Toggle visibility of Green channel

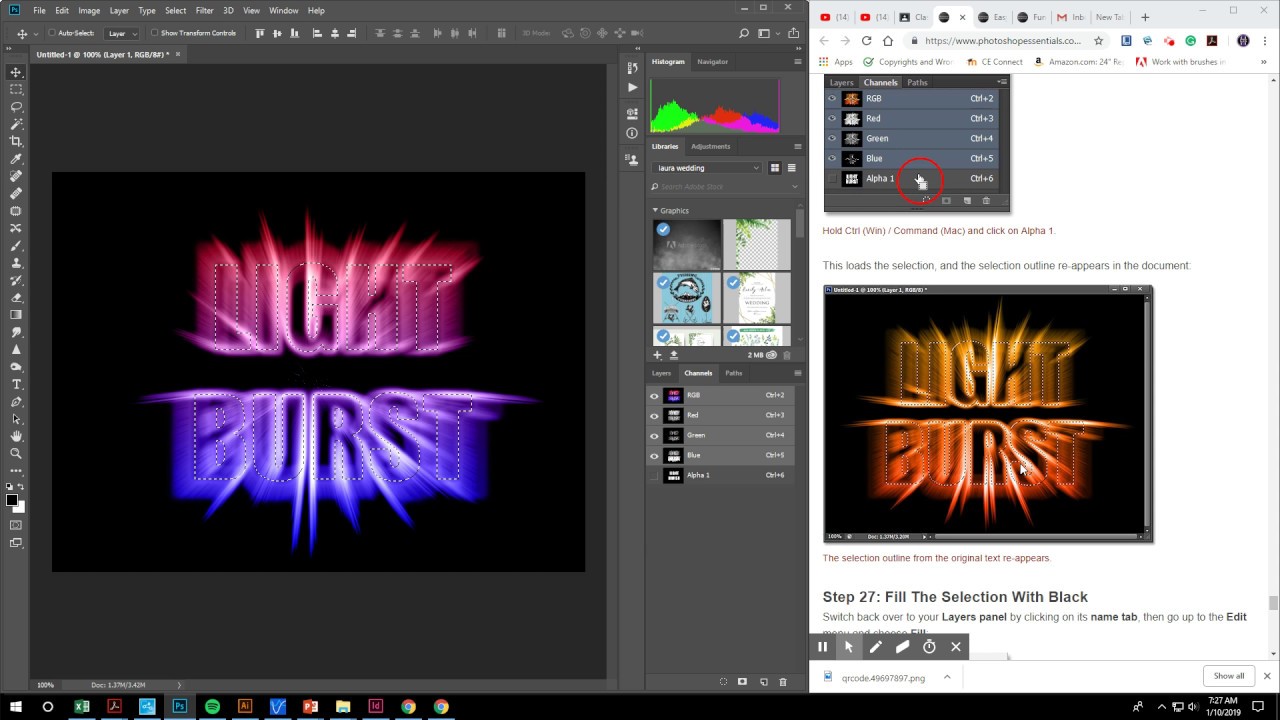click(654, 435)
